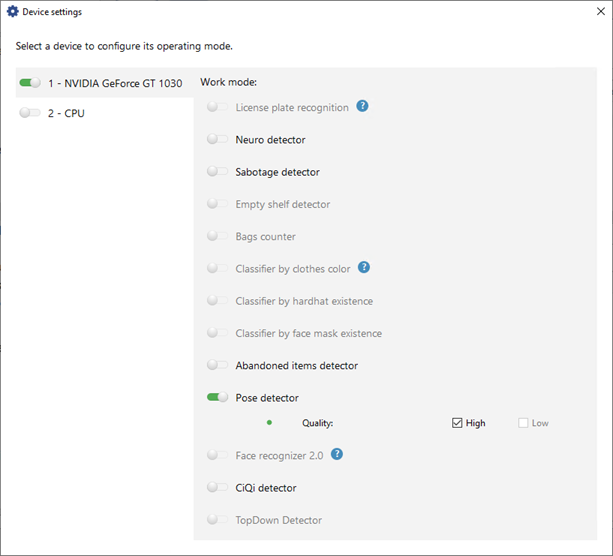Click help icon next to License plate recognition

pyautogui.click(x=363, y=107)
